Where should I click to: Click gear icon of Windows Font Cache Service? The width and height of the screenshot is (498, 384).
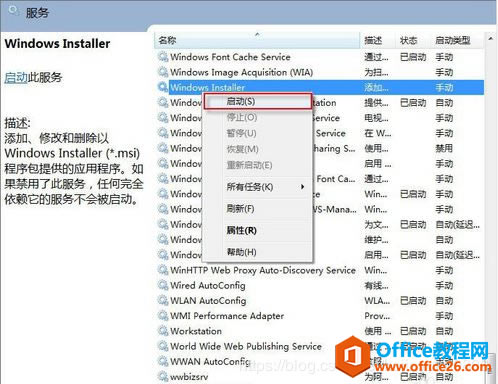pyautogui.click(x=163, y=57)
